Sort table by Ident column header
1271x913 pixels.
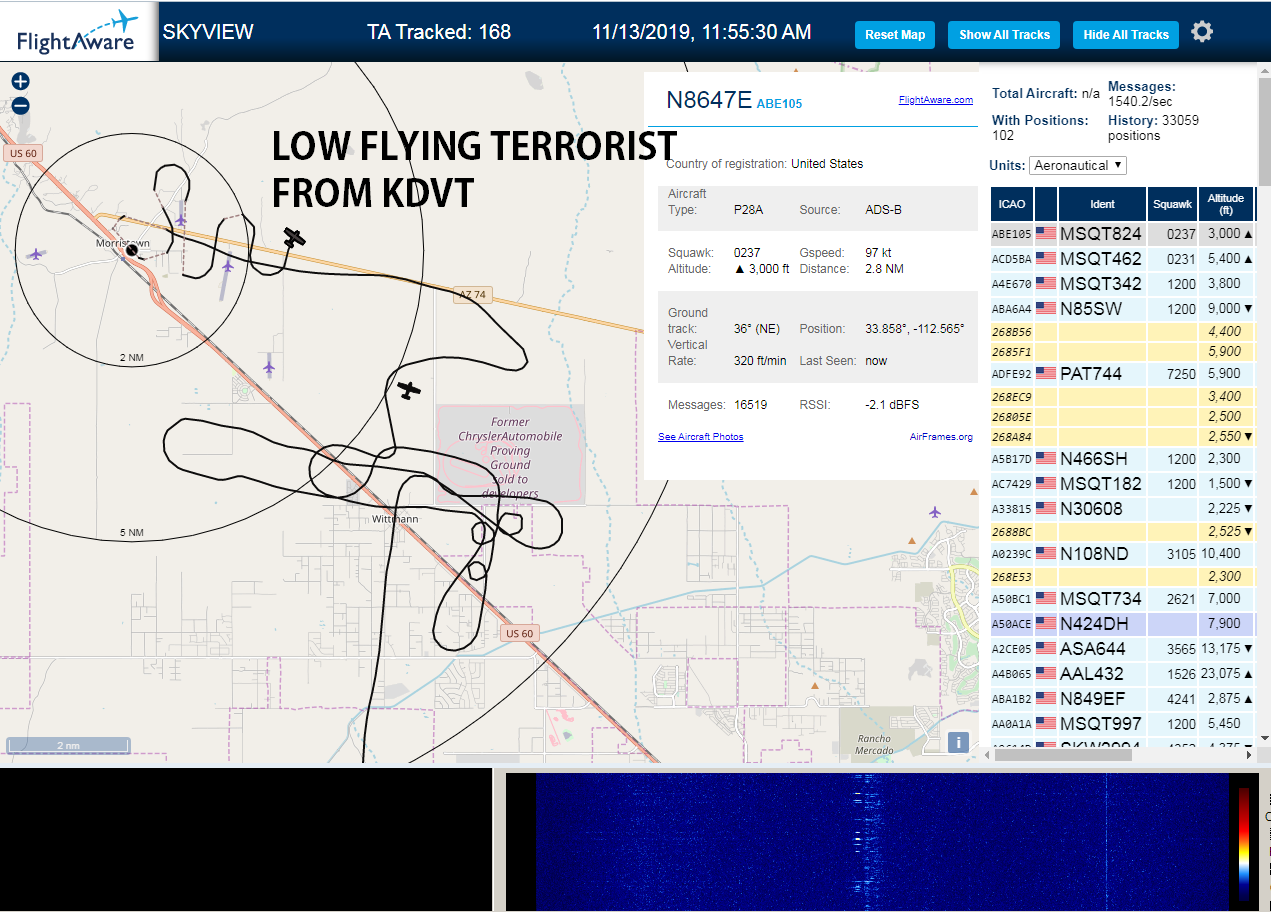1102,204
